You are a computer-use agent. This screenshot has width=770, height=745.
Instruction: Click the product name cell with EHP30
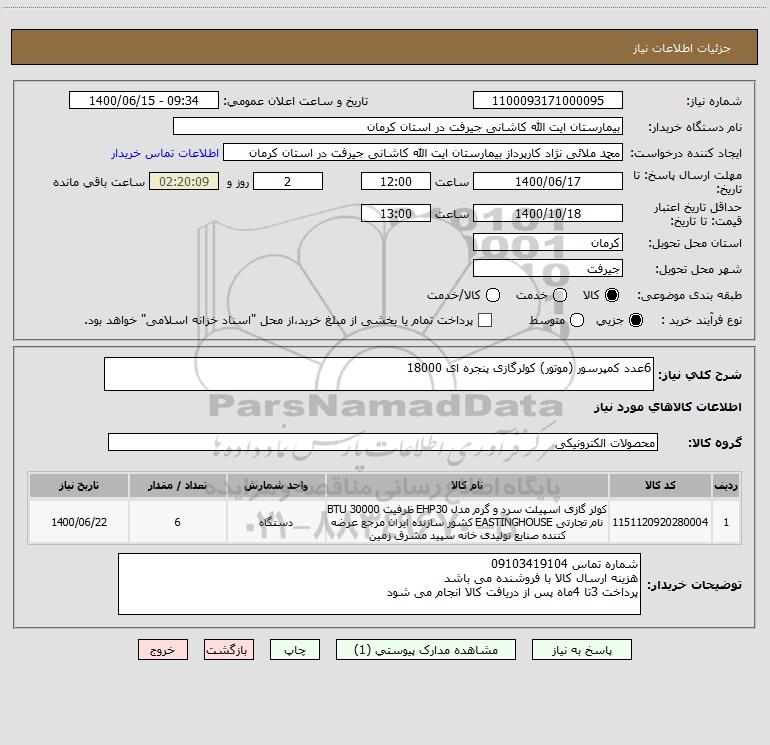[467, 522]
